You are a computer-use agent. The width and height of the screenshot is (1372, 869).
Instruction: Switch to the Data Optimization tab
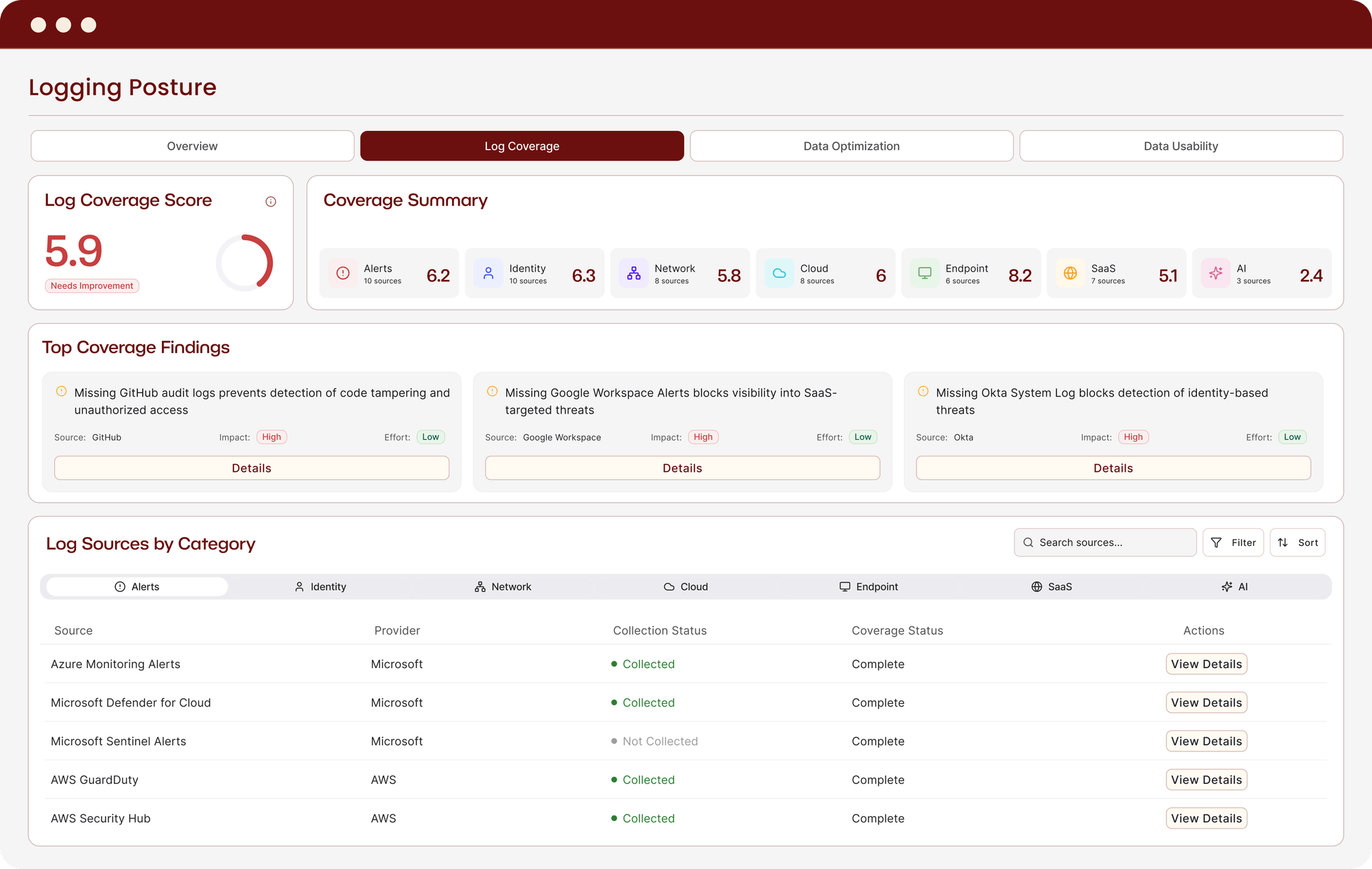[851, 146]
